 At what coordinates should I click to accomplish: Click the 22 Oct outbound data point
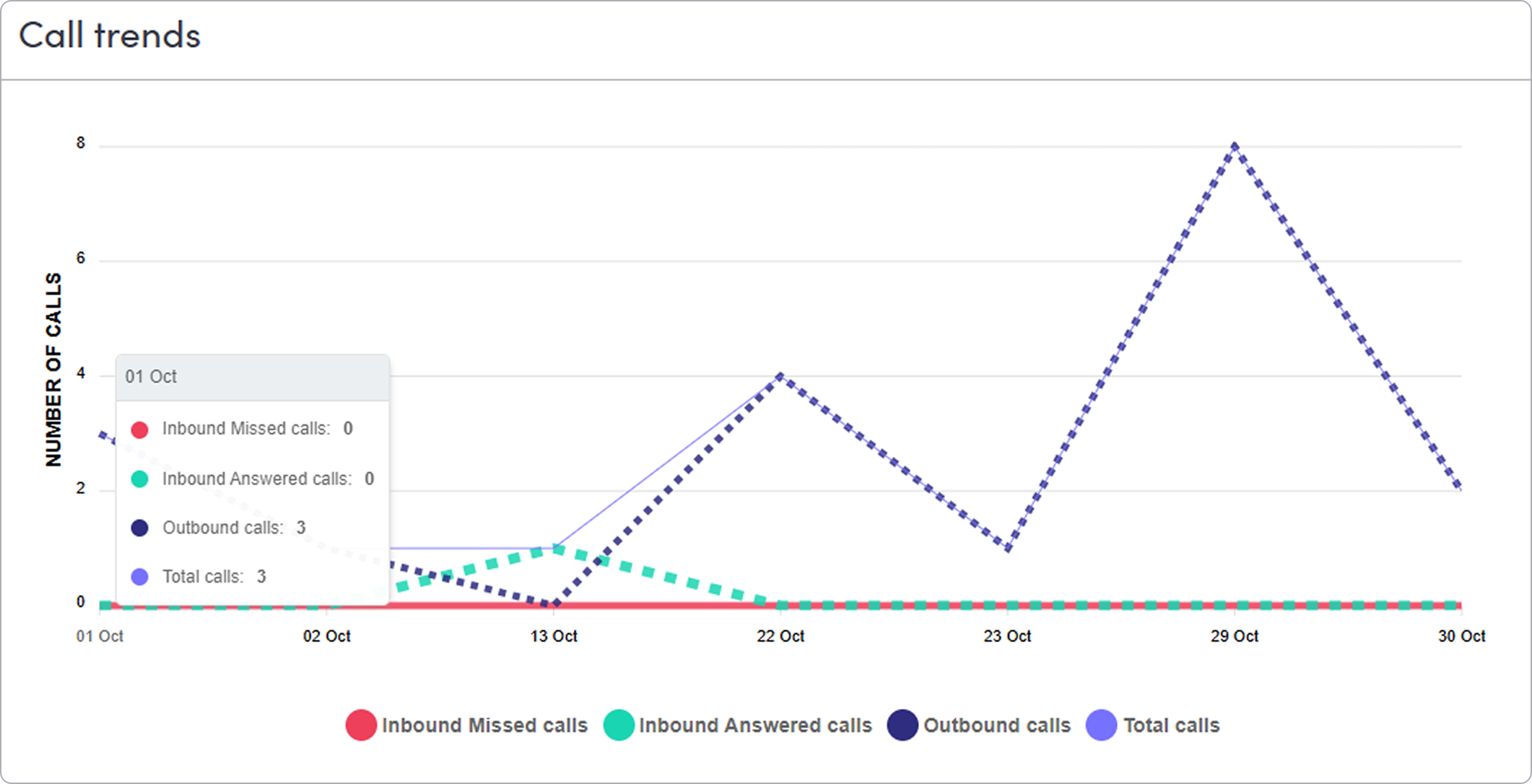tap(780, 375)
